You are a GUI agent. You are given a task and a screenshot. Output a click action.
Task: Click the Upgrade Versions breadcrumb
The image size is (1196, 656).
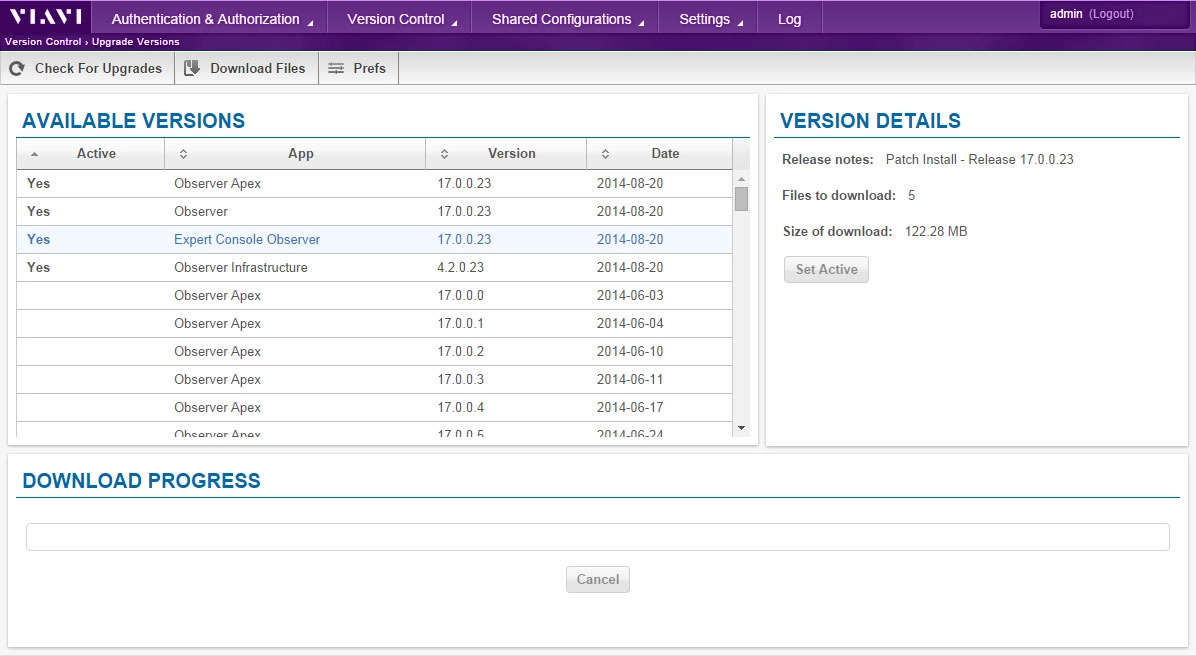tap(136, 42)
